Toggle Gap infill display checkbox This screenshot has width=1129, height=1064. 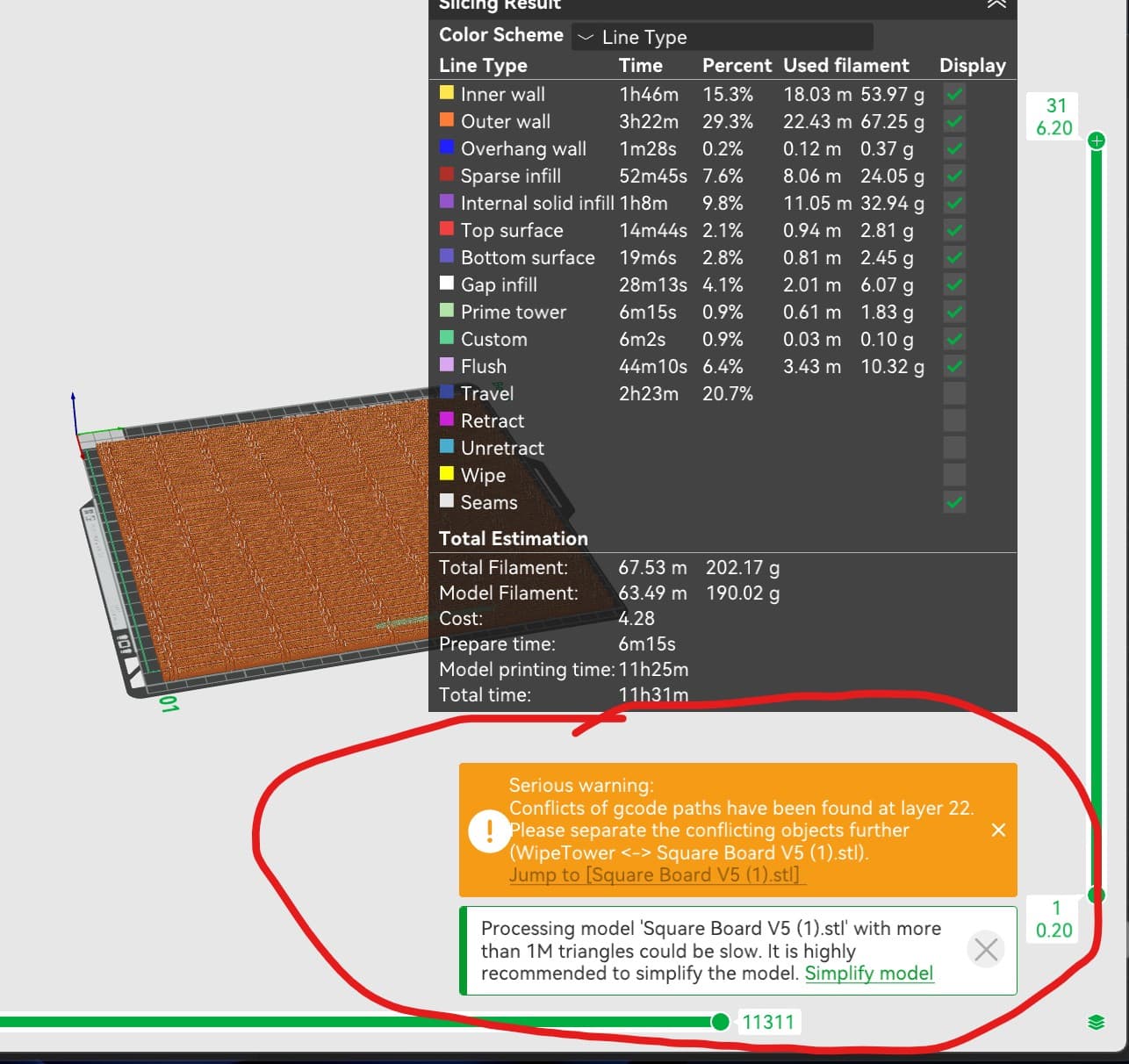(954, 284)
